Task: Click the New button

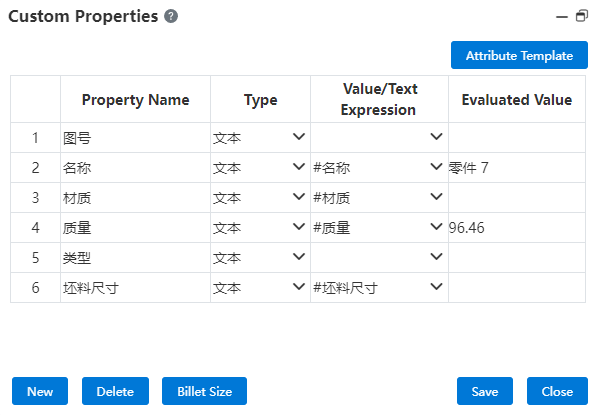Action: (x=40, y=391)
